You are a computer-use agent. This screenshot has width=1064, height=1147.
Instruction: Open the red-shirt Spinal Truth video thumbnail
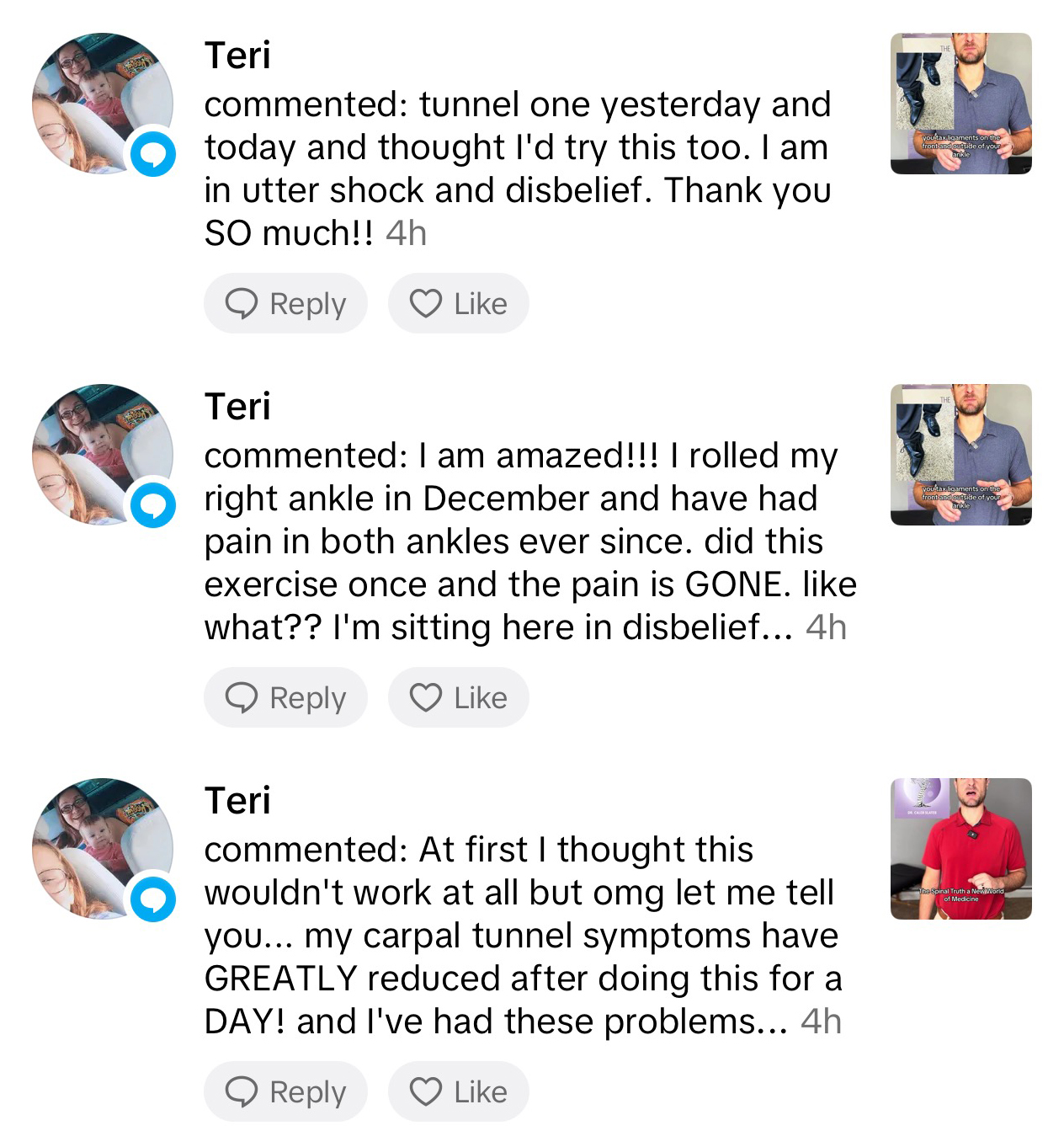[x=960, y=849]
